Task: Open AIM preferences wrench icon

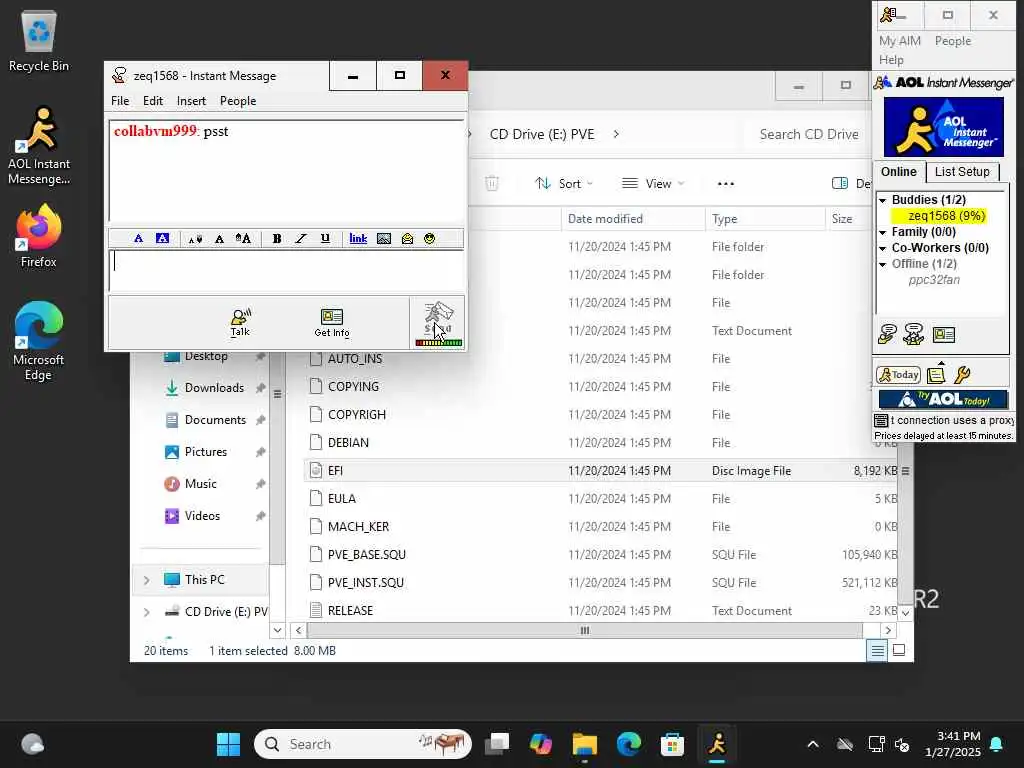Action: click(x=962, y=375)
